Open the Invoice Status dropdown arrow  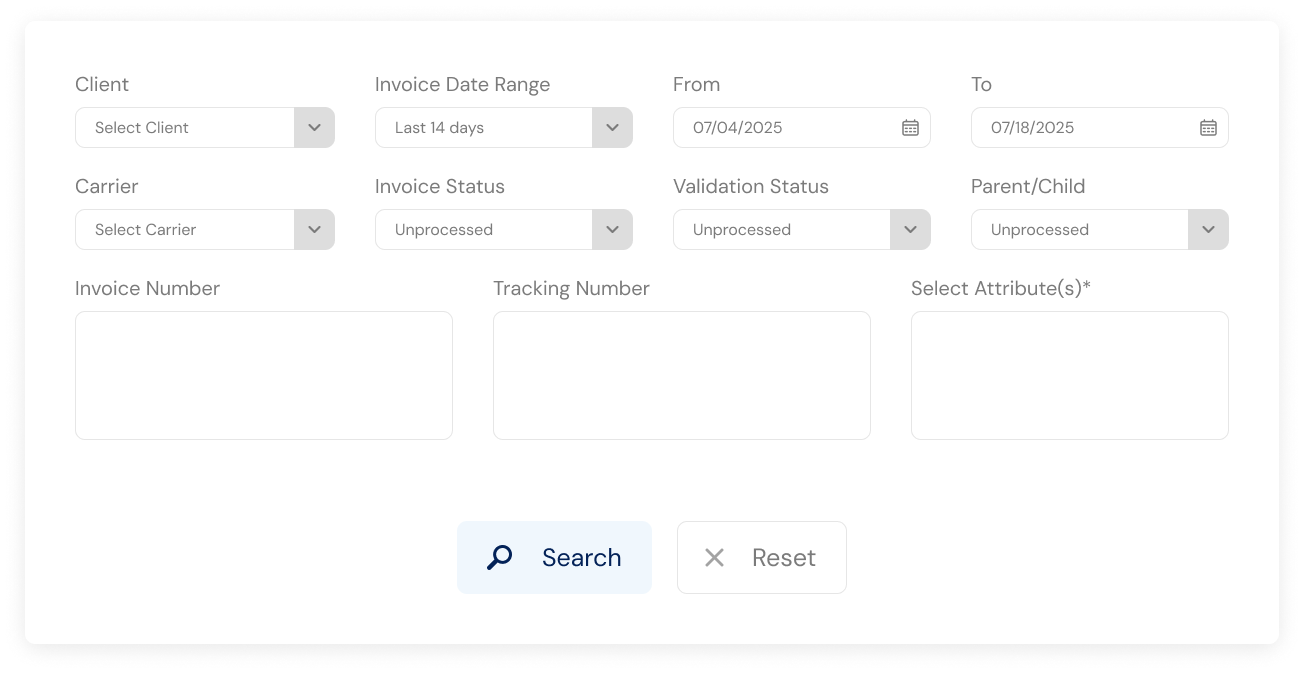tap(612, 230)
